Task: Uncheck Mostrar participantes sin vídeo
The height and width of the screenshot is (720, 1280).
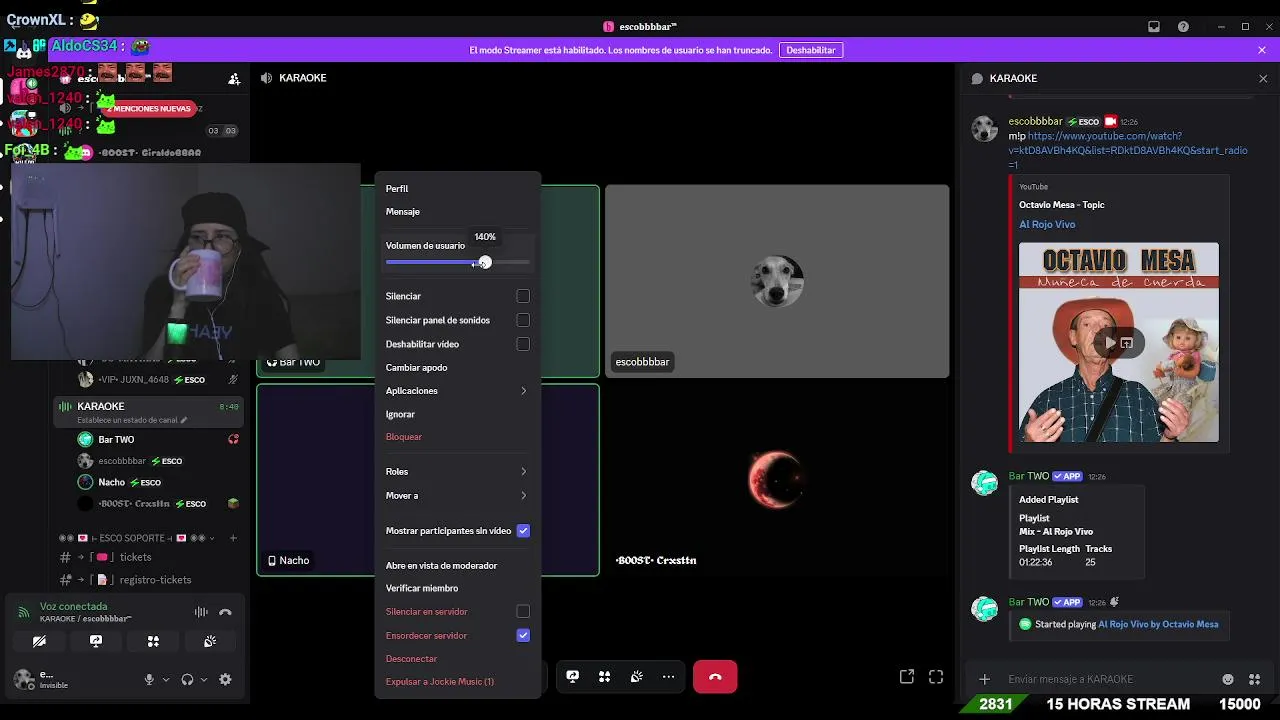Action: pyautogui.click(x=523, y=531)
